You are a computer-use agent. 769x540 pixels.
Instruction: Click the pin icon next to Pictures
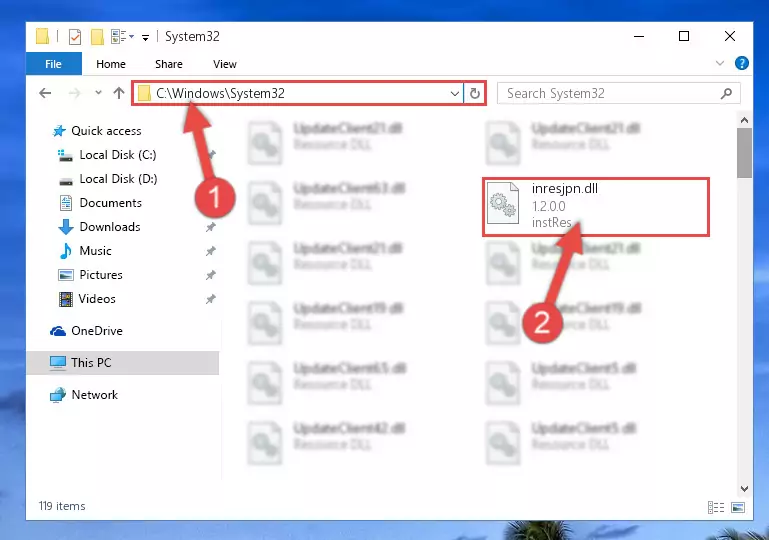[x=211, y=275]
